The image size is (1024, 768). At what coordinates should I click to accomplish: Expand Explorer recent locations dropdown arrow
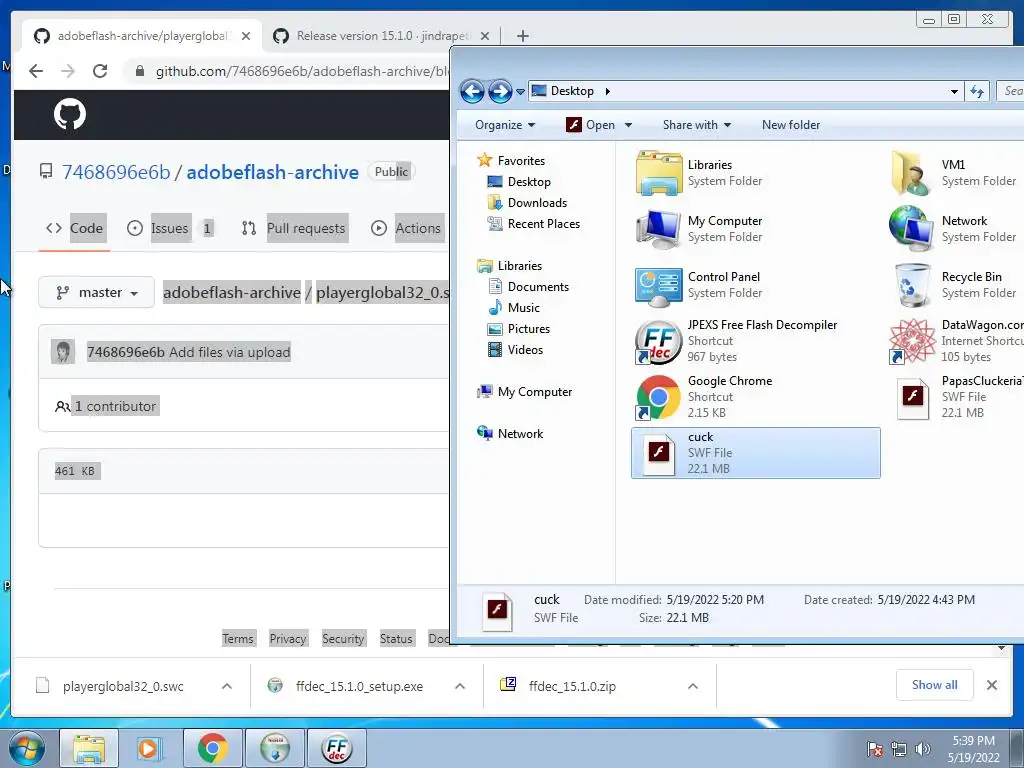click(520, 92)
